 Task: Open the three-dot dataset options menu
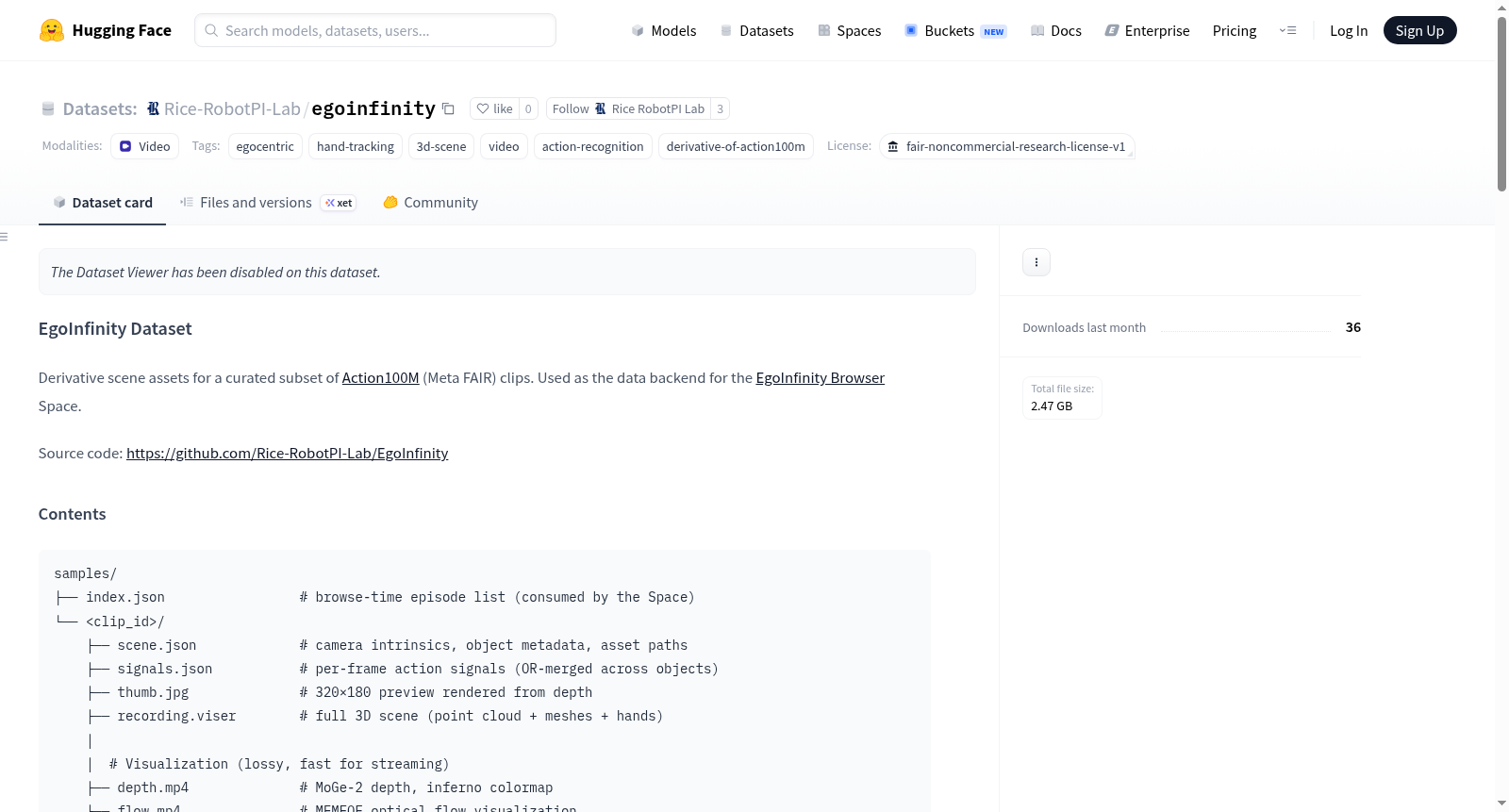coord(1036,262)
